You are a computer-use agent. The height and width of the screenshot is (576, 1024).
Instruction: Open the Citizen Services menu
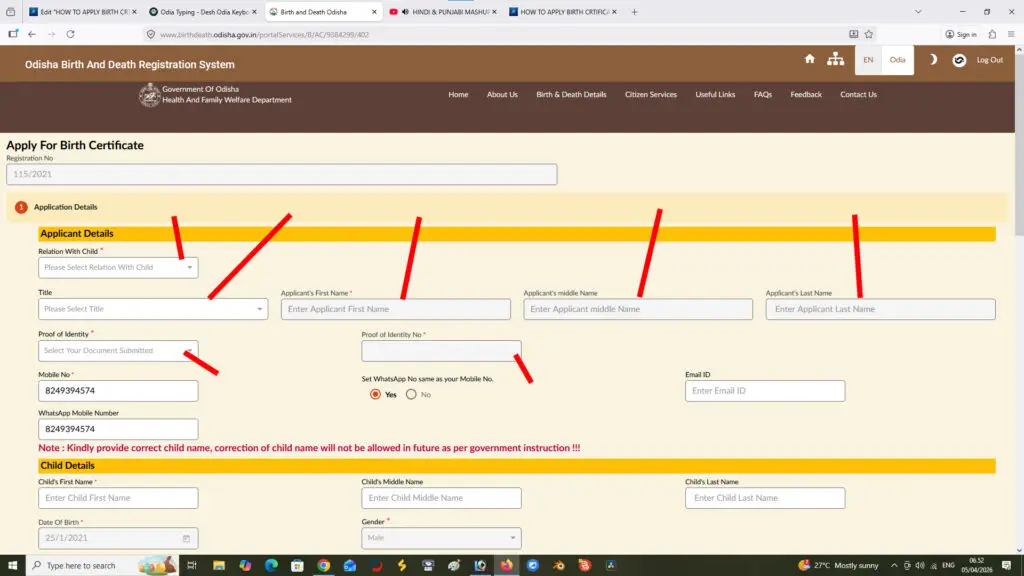(x=650, y=95)
